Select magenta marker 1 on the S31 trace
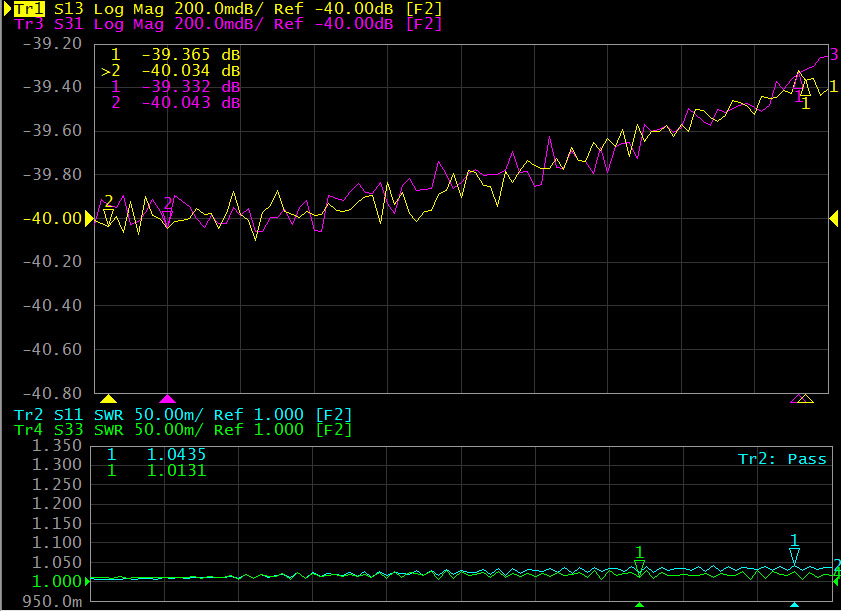The image size is (841, 611). click(x=799, y=89)
